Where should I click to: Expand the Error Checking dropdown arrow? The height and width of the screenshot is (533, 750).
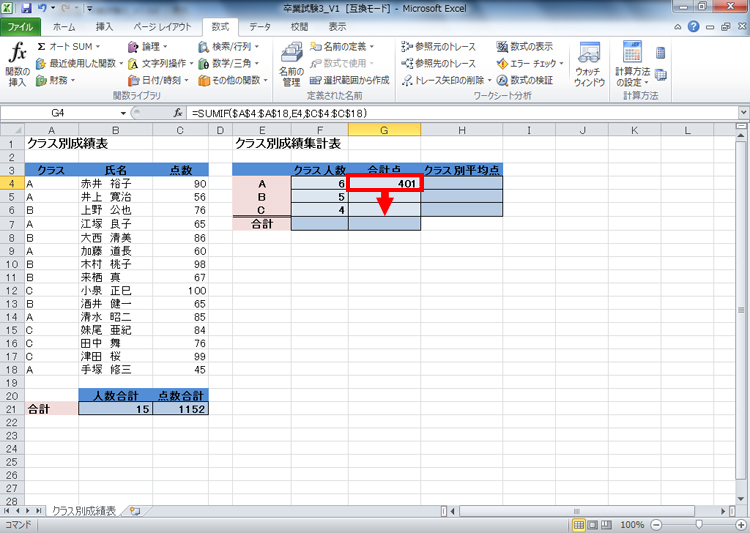[x=561, y=63]
